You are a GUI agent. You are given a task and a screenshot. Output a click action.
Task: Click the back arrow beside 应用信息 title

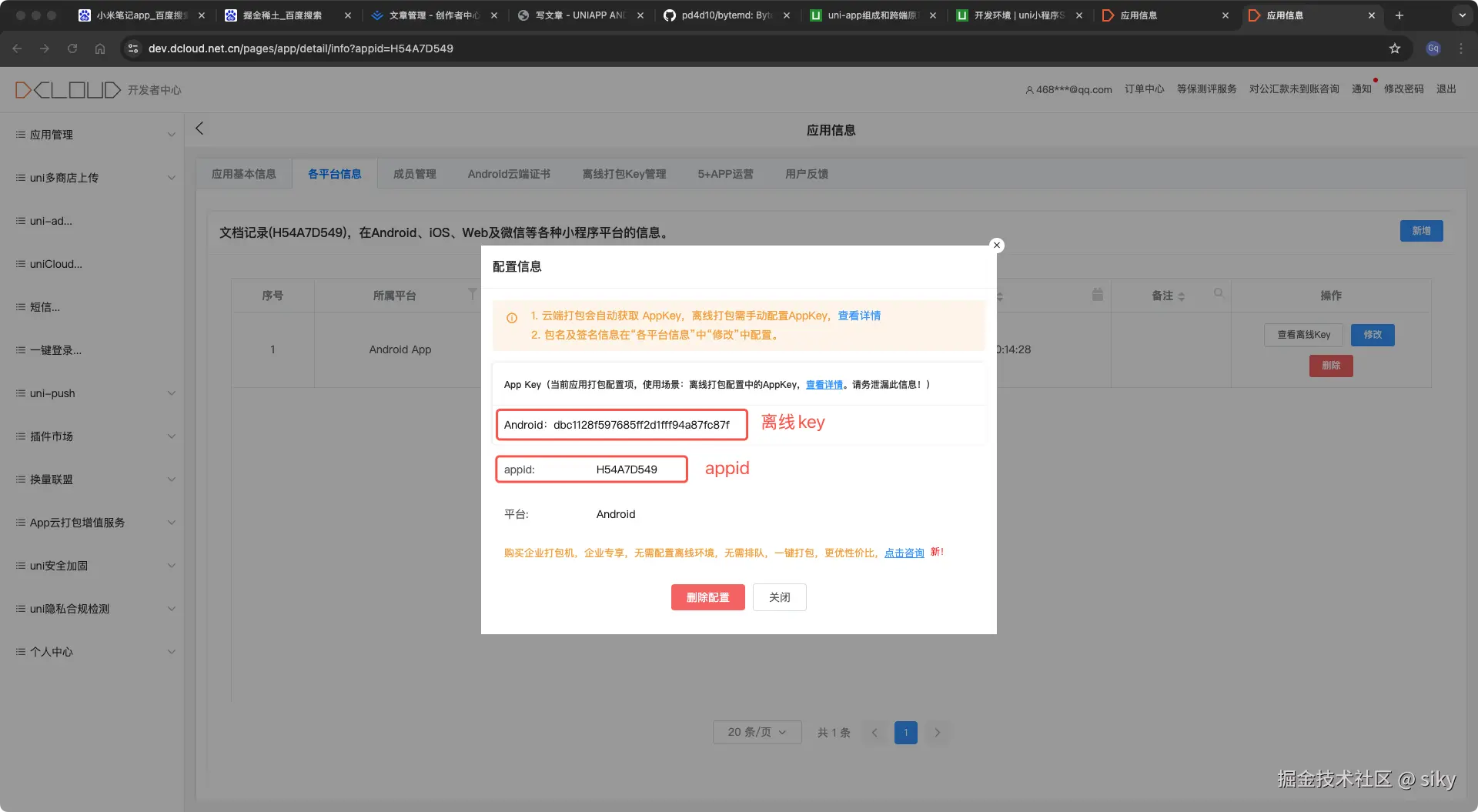pyautogui.click(x=199, y=128)
